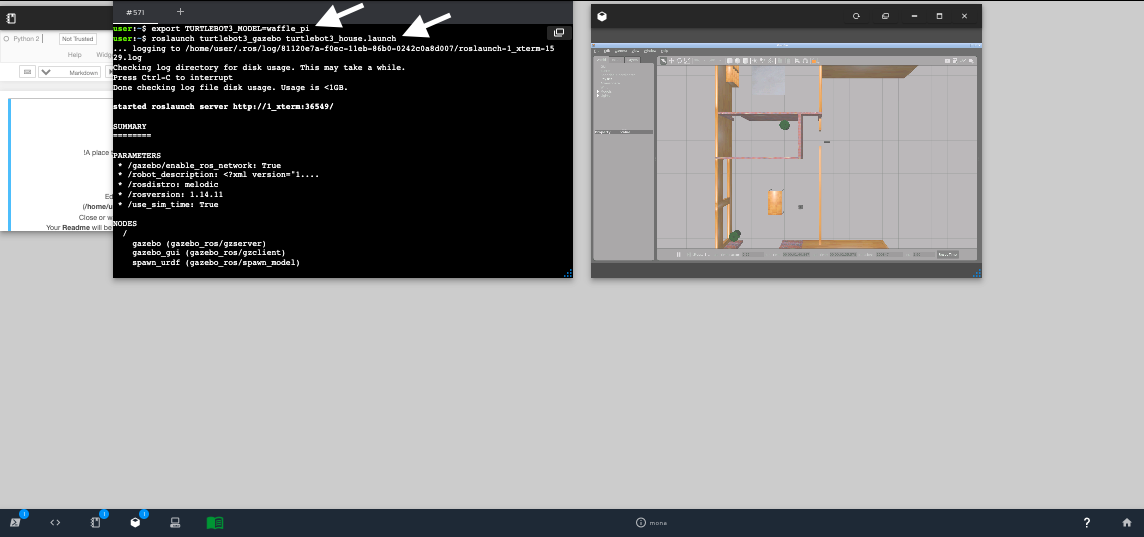Image resolution: width=1144 pixels, height=537 pixels.
Task: Click the Gazebo sim time field
Action: point(796,255)
